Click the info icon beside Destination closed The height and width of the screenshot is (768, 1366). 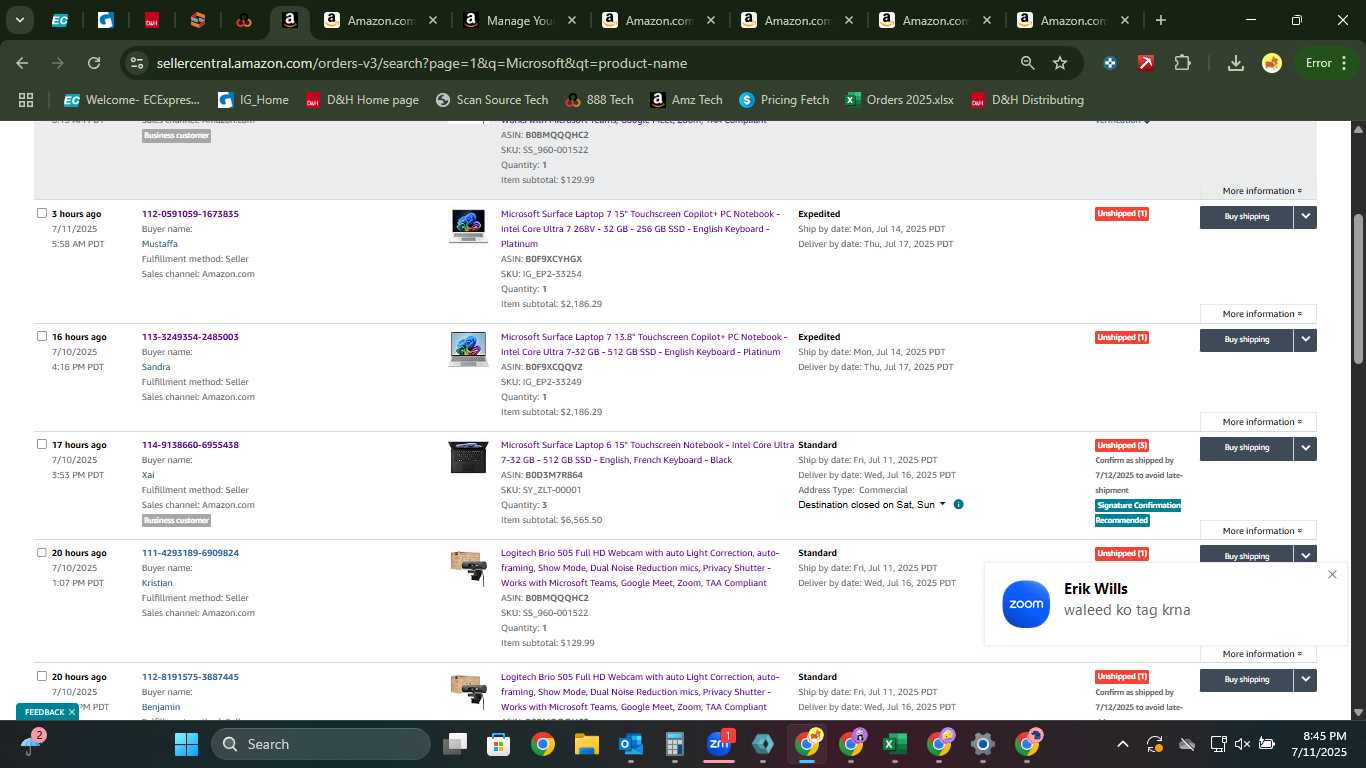coord(958,505)
